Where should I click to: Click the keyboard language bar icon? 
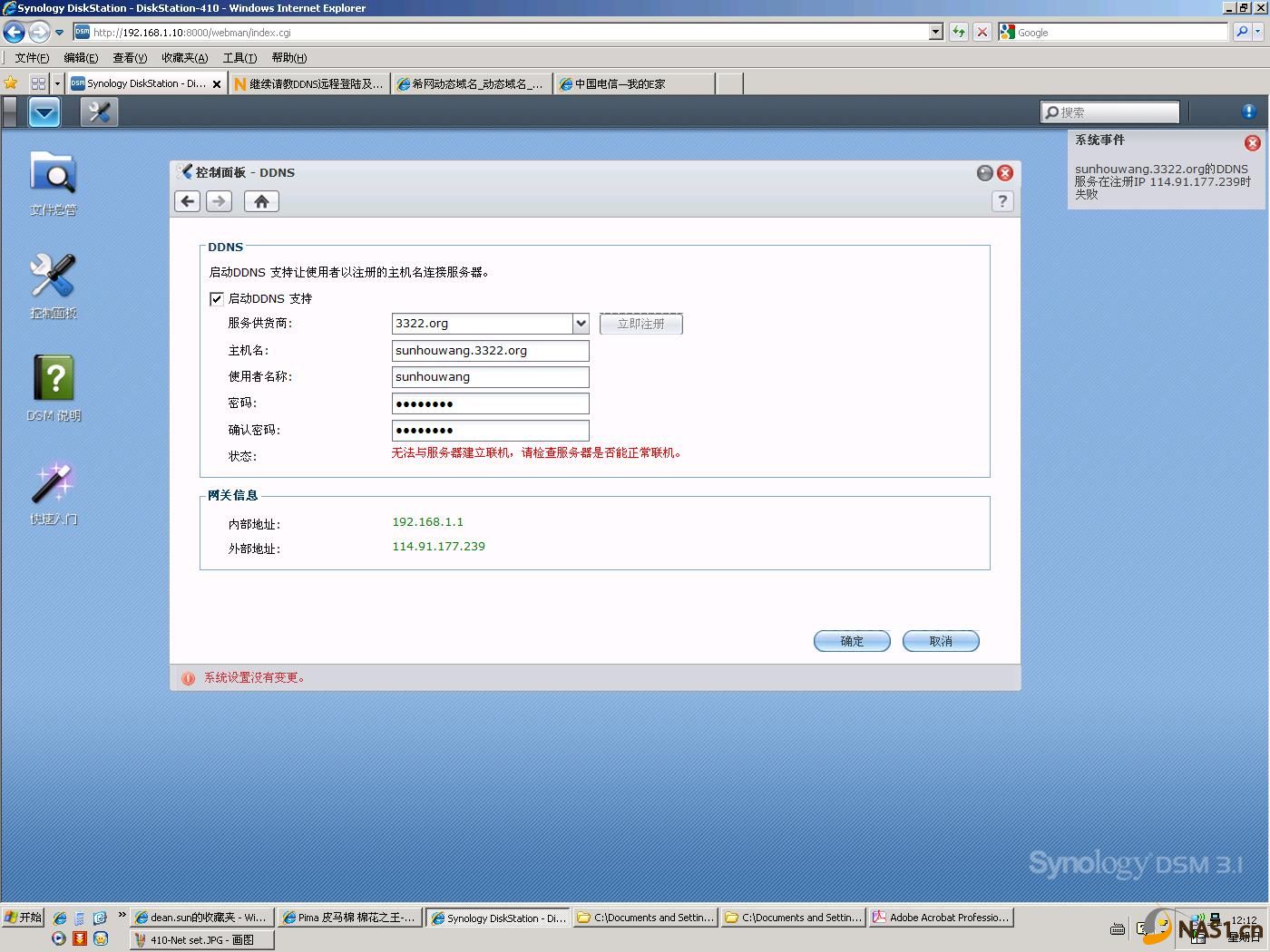pos(1118,928)
